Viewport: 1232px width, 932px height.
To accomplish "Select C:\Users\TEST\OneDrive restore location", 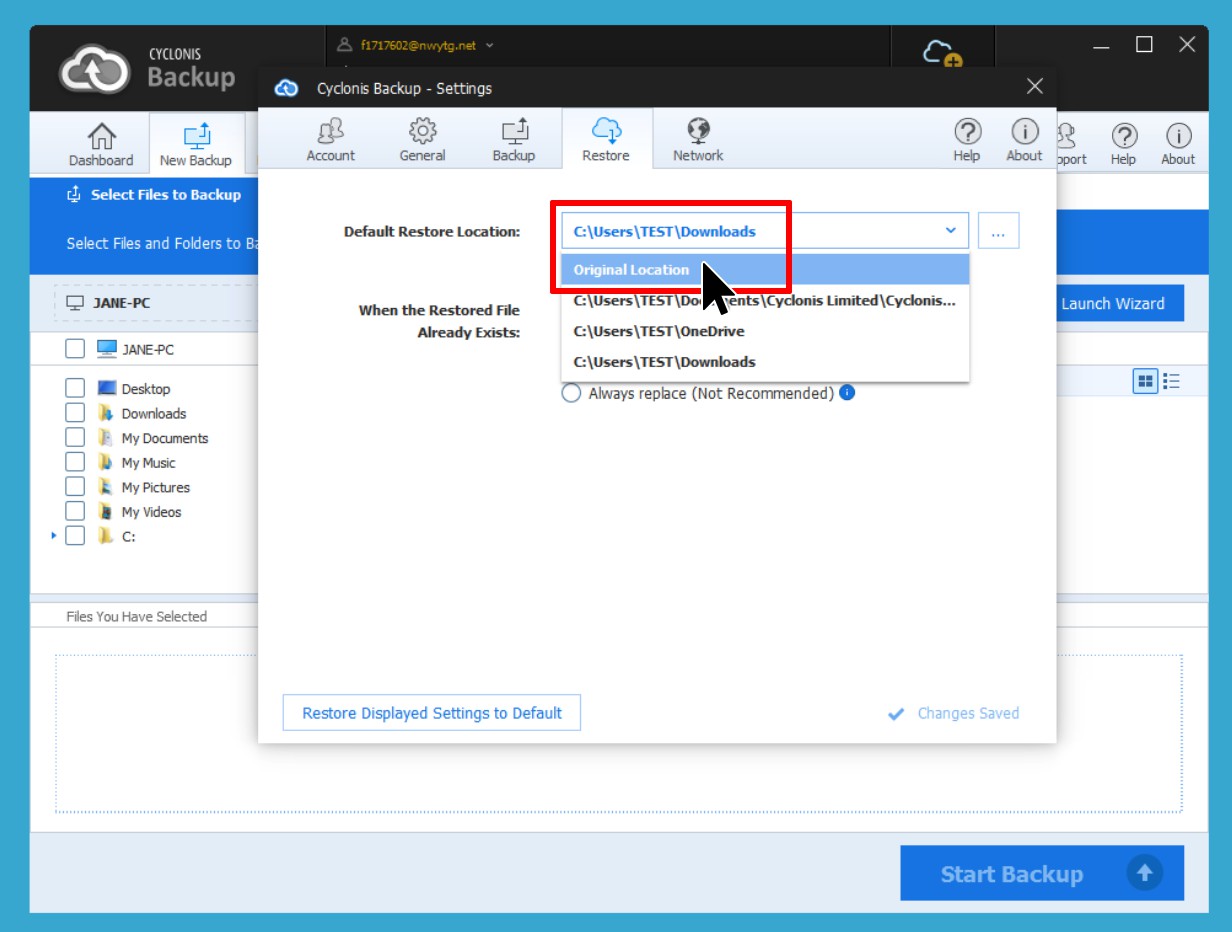I will [659, 331].
